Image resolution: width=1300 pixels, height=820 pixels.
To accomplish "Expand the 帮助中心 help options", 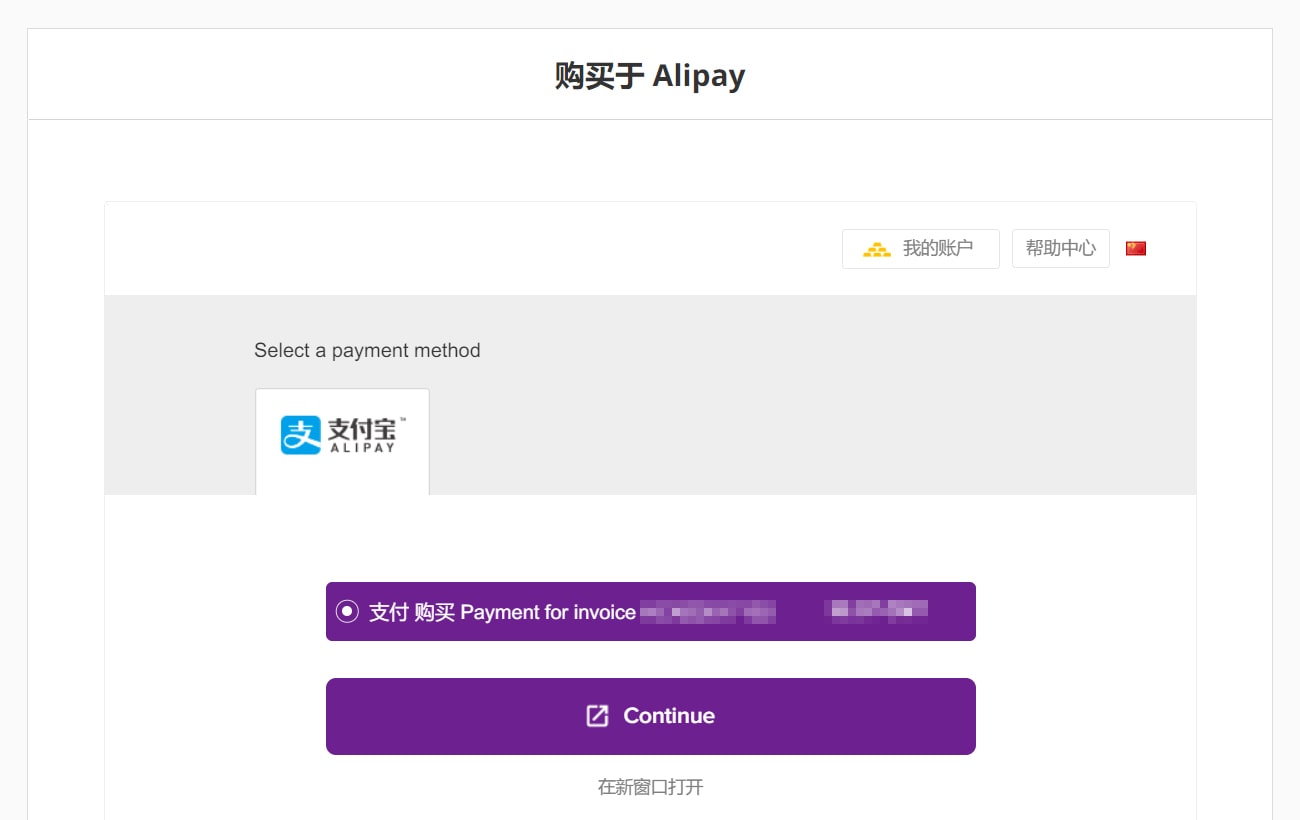I will (1060, 247).
